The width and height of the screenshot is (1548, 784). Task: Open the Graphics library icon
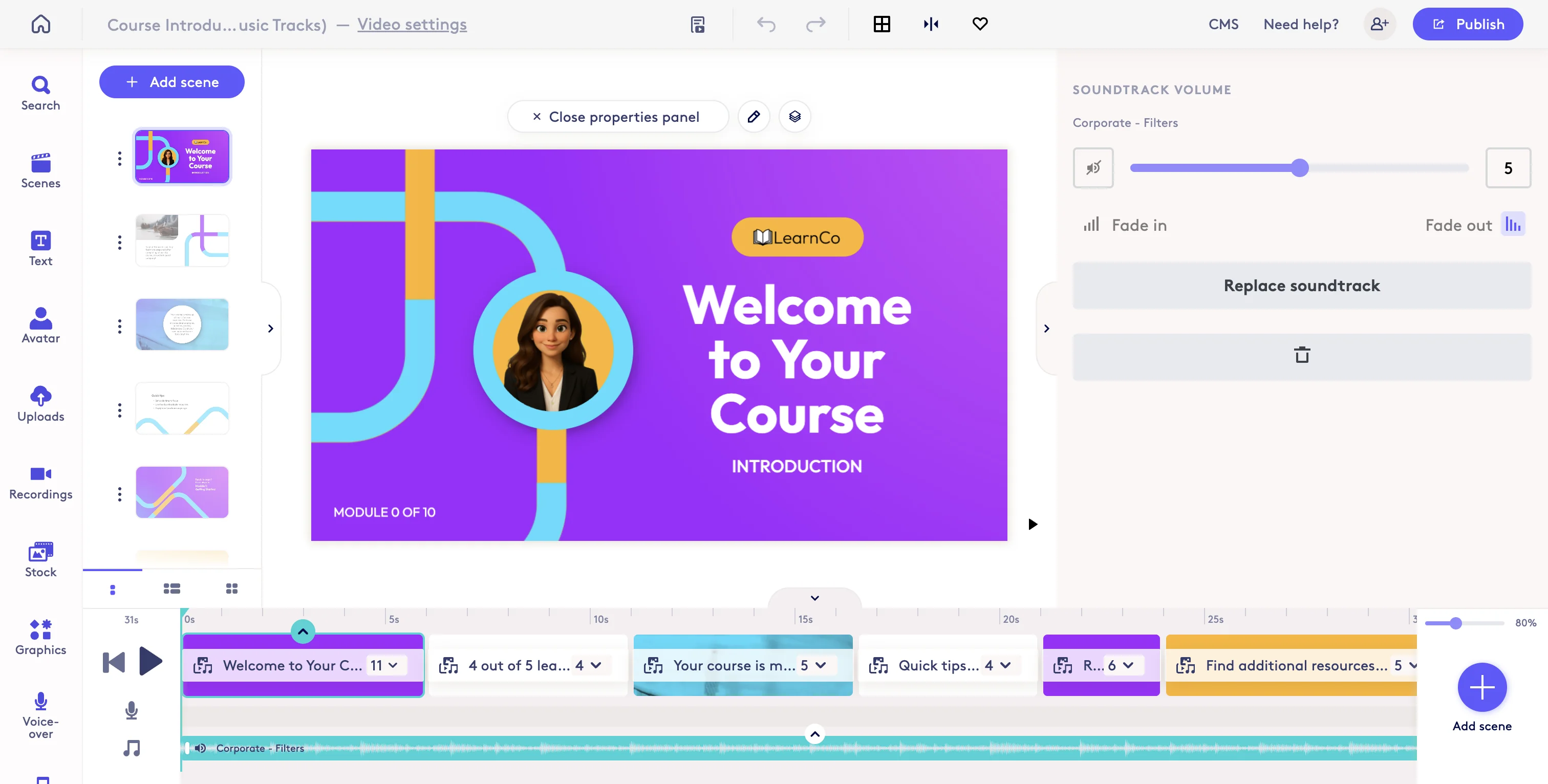40,637
